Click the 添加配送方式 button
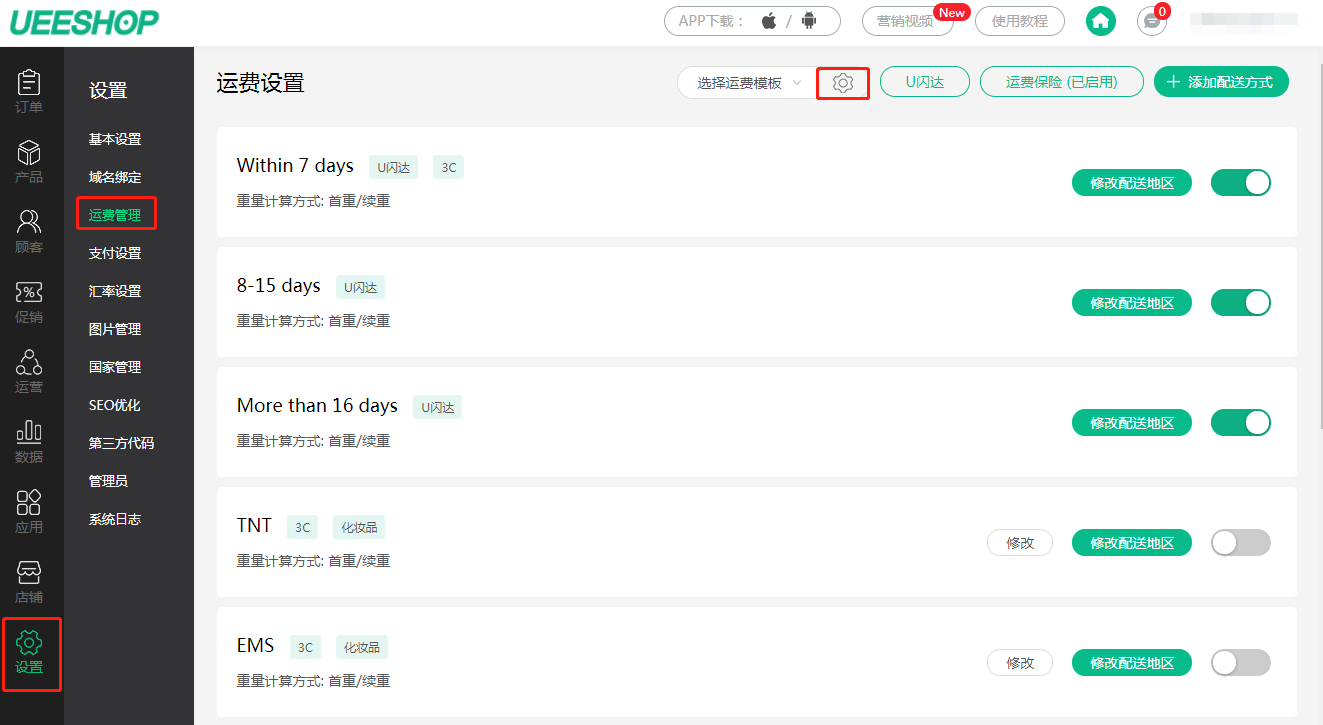1323x725 pixels. coord(1221,82)
